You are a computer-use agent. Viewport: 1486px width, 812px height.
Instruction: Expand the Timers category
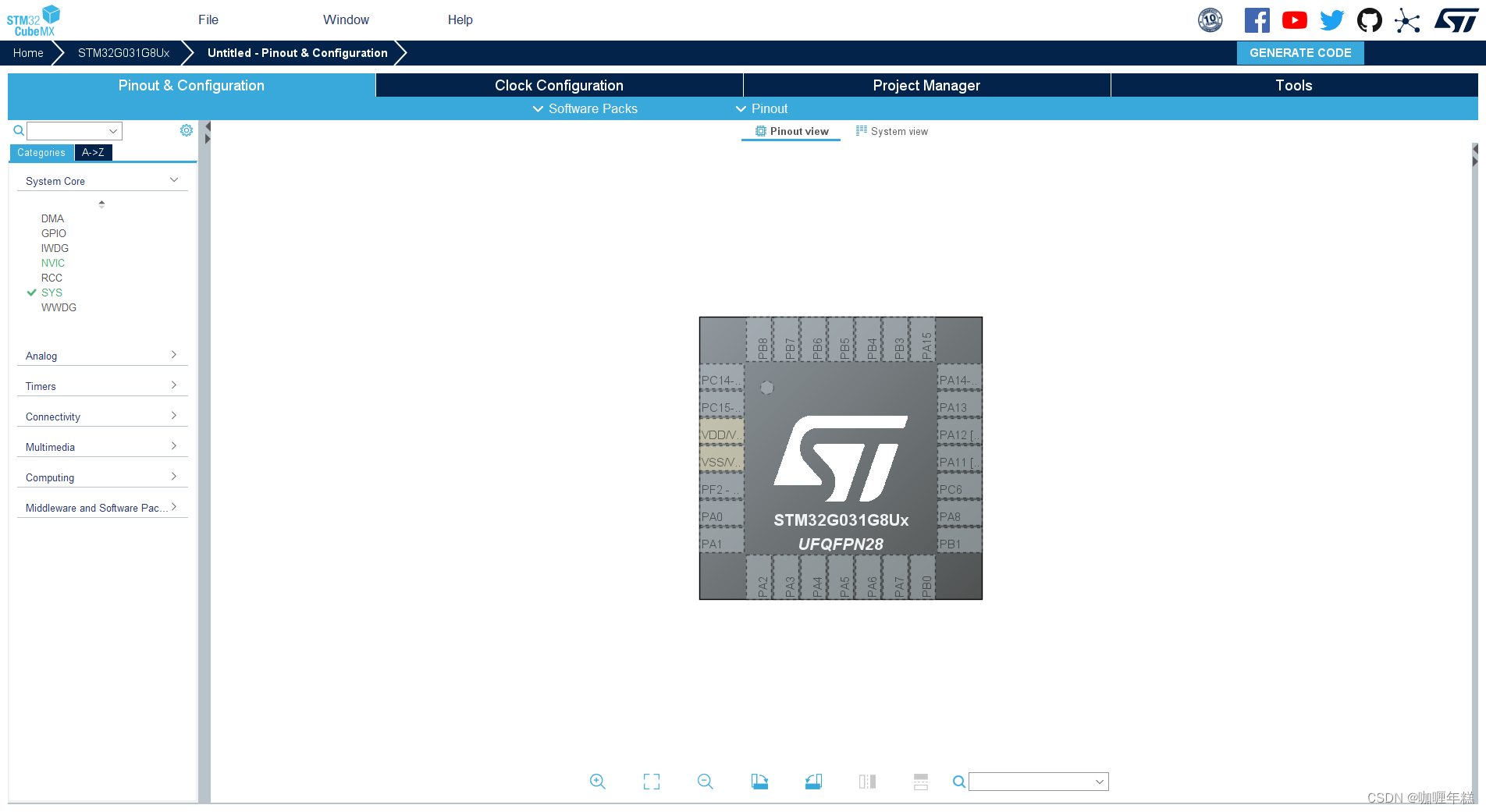point(174,385)
